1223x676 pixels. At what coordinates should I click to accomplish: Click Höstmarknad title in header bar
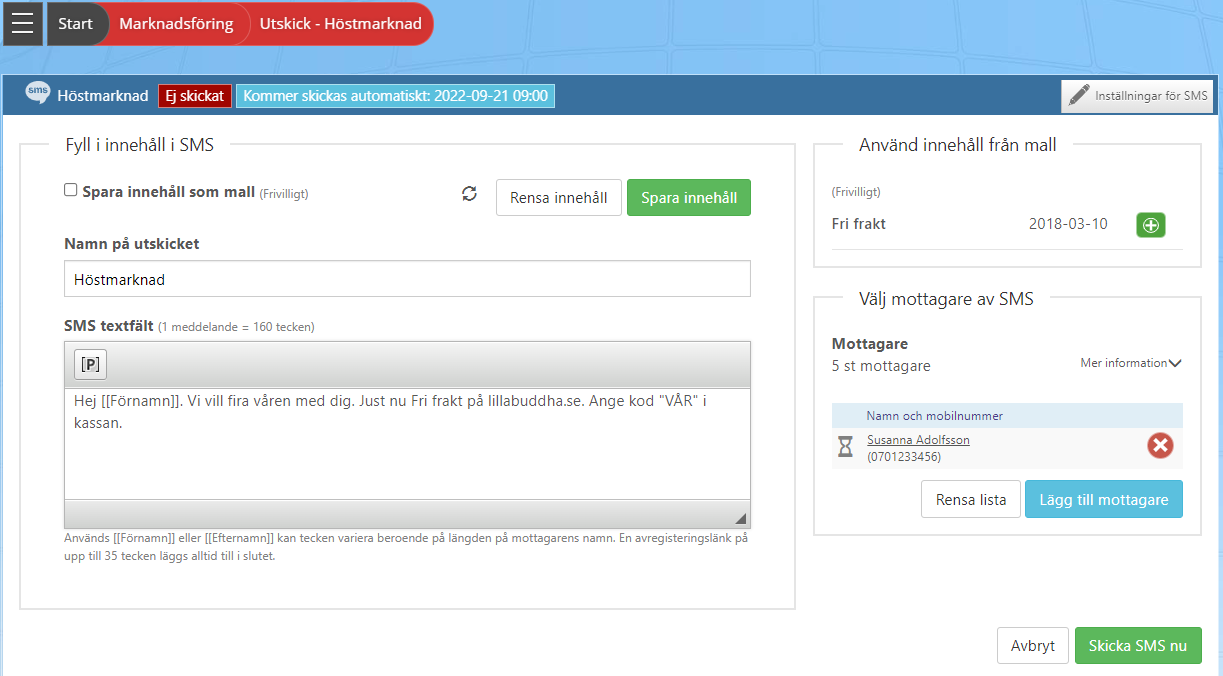[103, 96]
